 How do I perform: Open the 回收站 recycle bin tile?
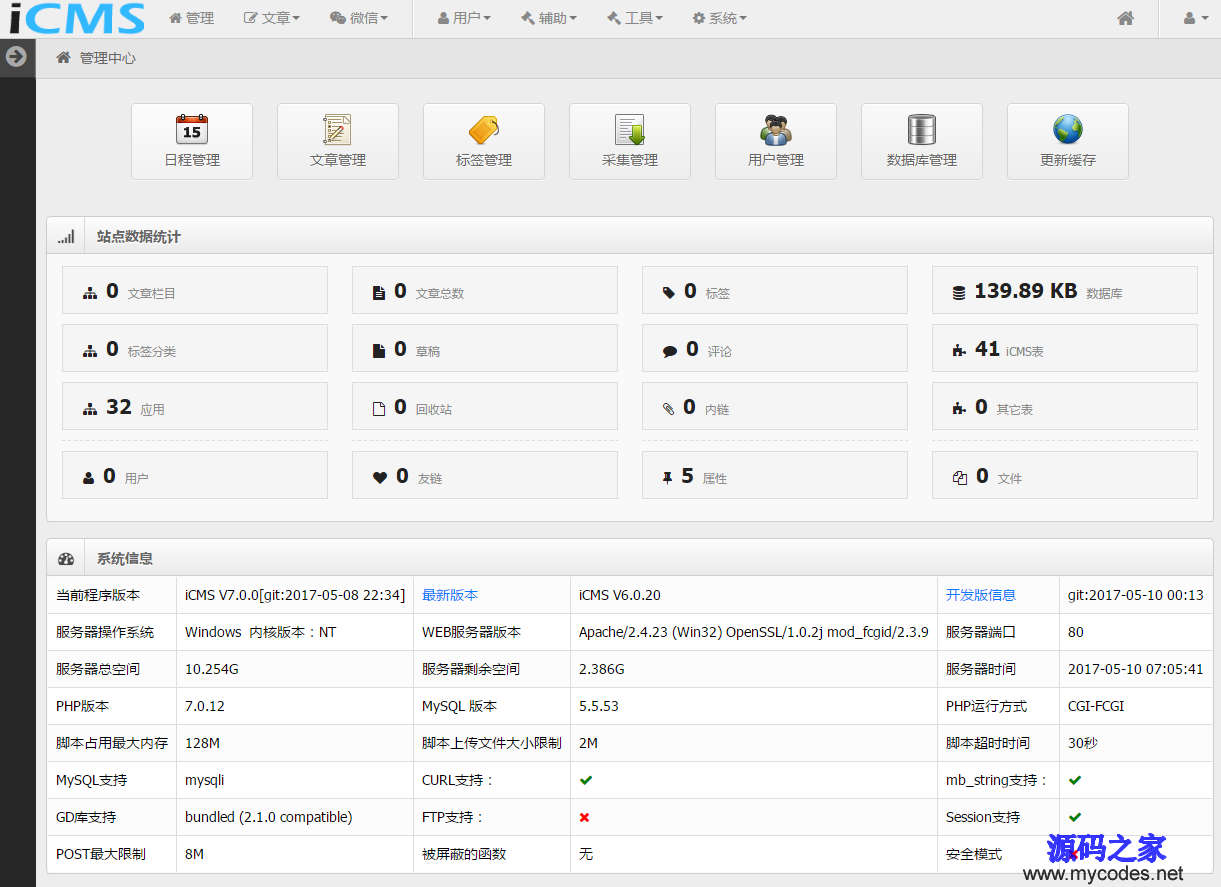coord(485,406)
